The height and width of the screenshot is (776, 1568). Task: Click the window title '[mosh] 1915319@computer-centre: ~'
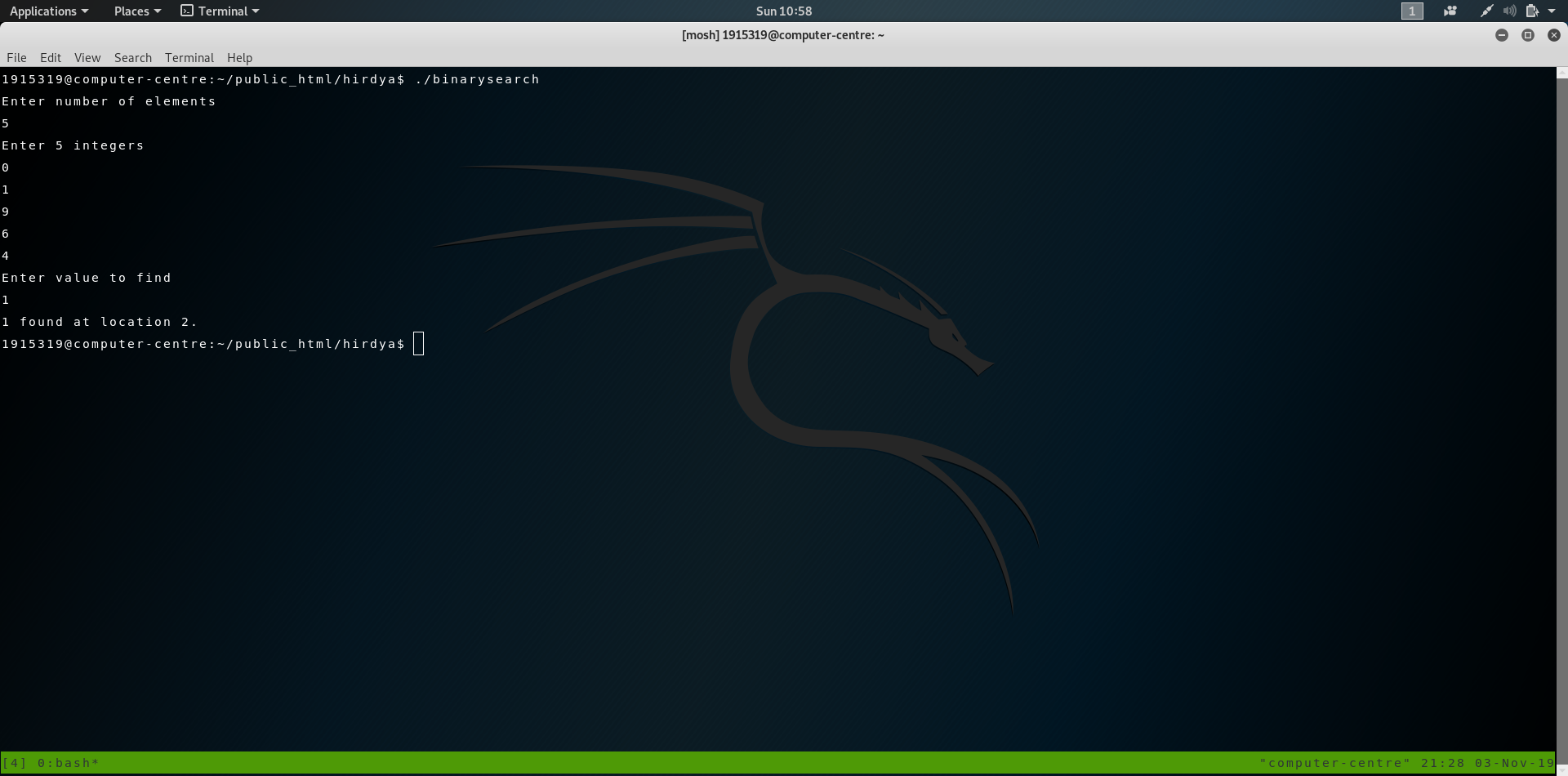[783, 35]
